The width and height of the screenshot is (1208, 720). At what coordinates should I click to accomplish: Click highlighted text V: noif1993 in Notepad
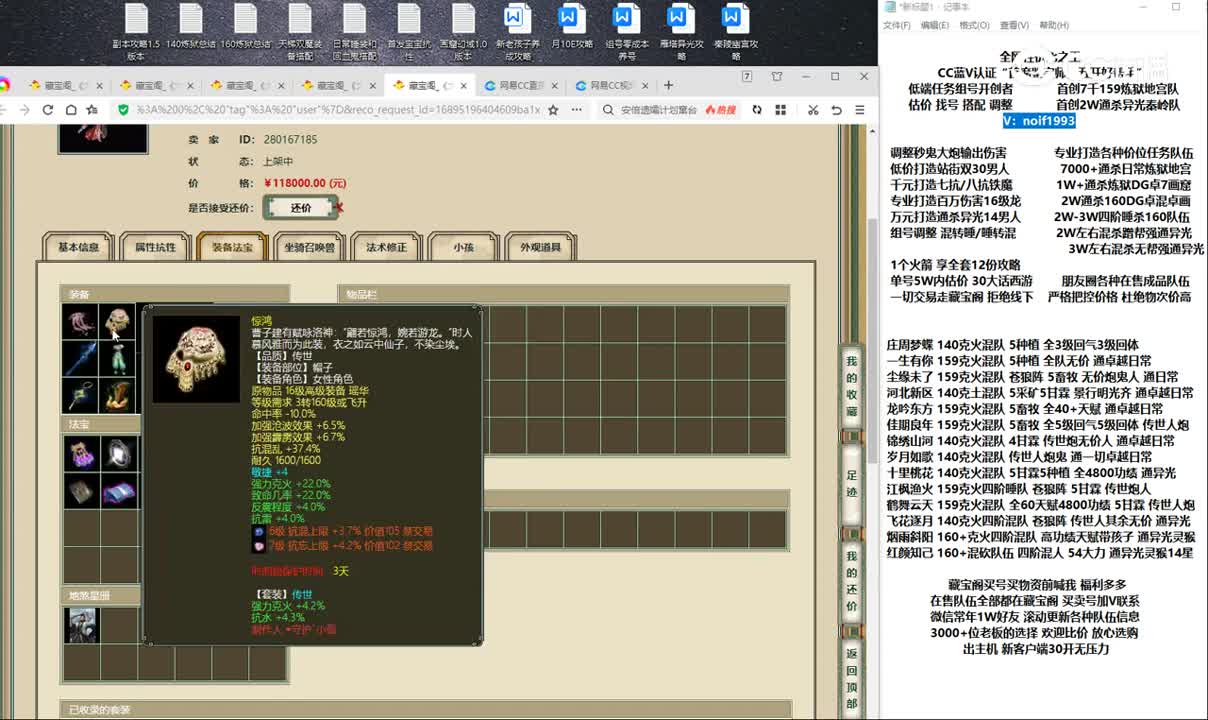point(1039,121)
